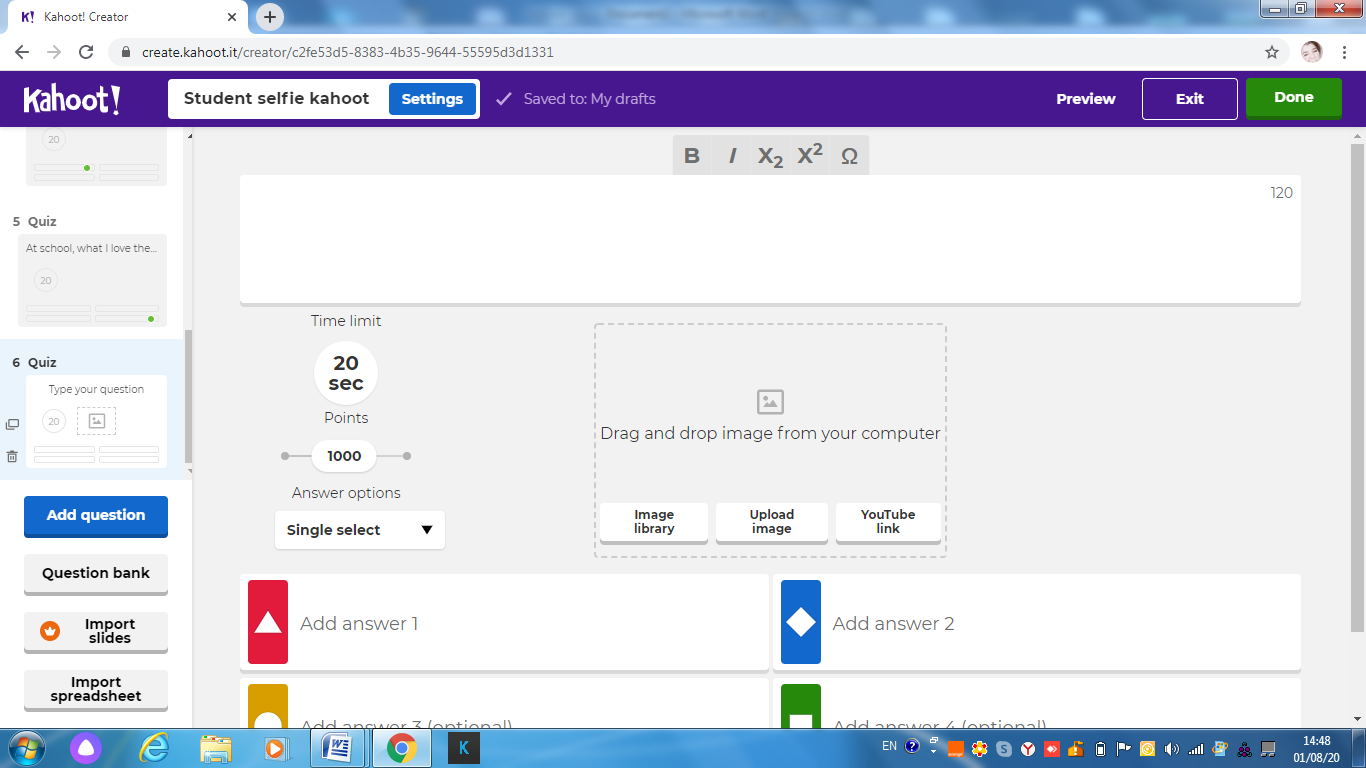Click the Add question button

[96, 516]
